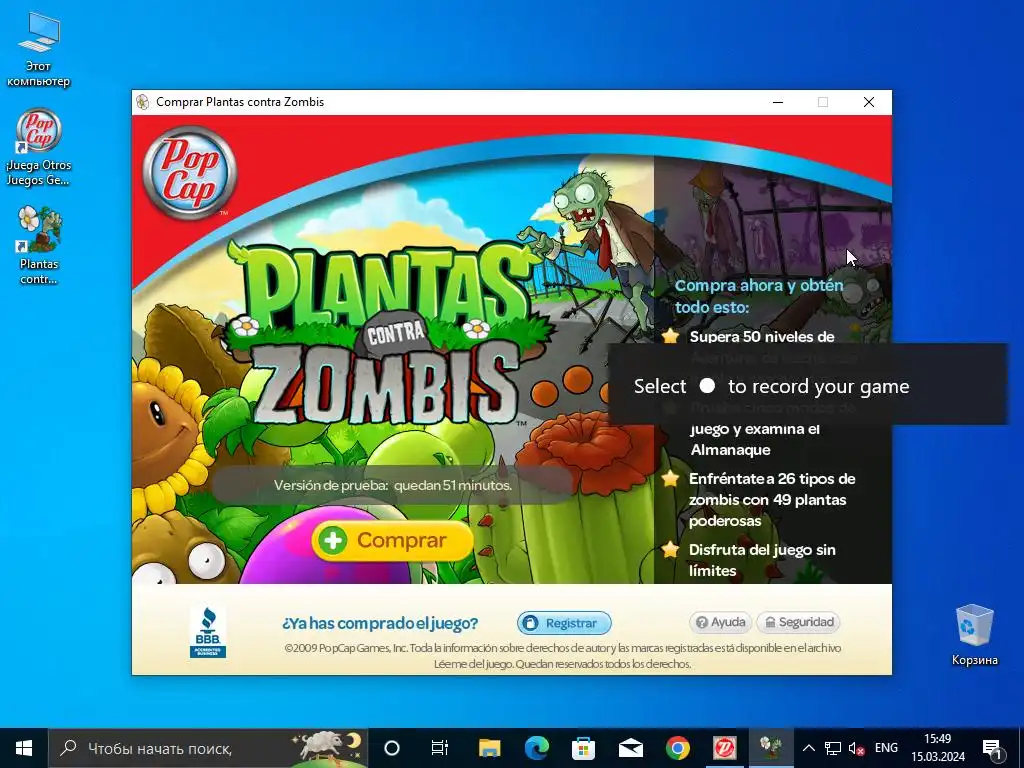The height and width of the screenshot is (768, 1024).
Task: Switch the ENG input language indicator
Action: click(x=886, y=748)
